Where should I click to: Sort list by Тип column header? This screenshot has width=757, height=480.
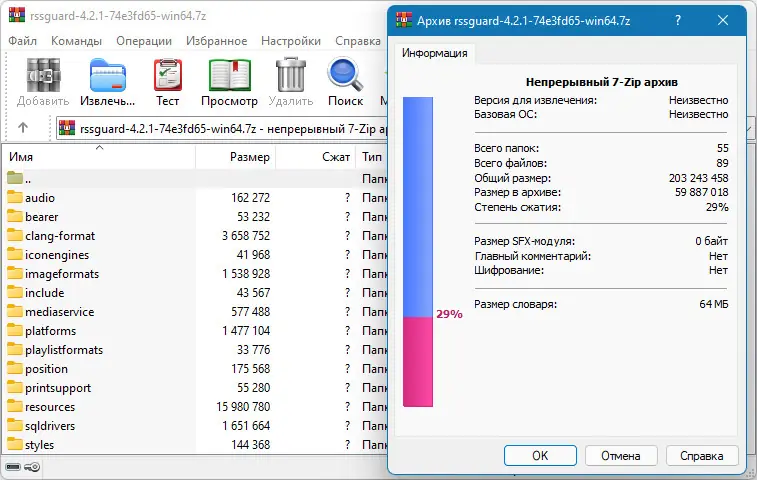click(x=372, y=156)
